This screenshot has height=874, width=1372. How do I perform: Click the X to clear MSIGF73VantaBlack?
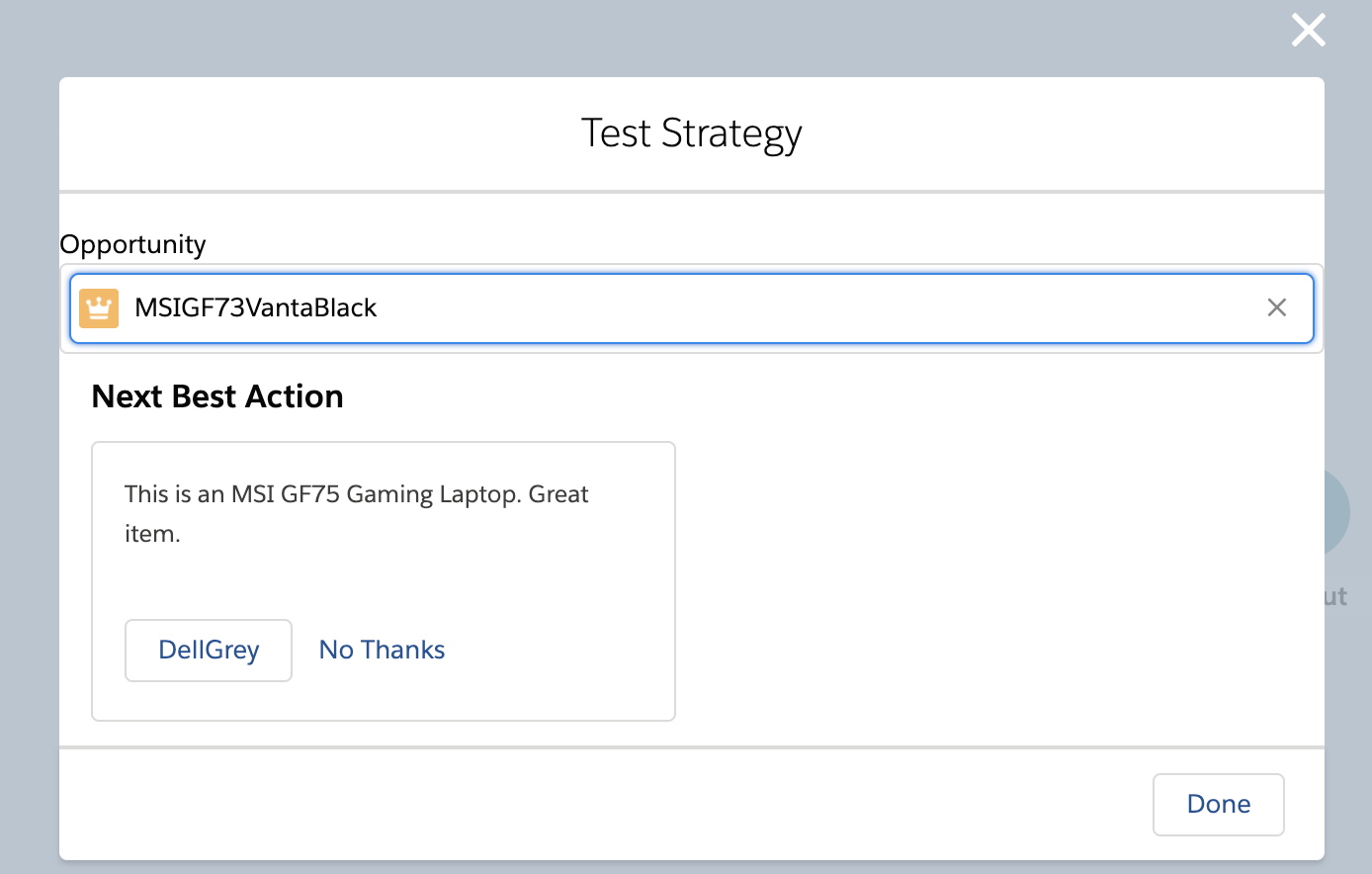coord(1276,307)
